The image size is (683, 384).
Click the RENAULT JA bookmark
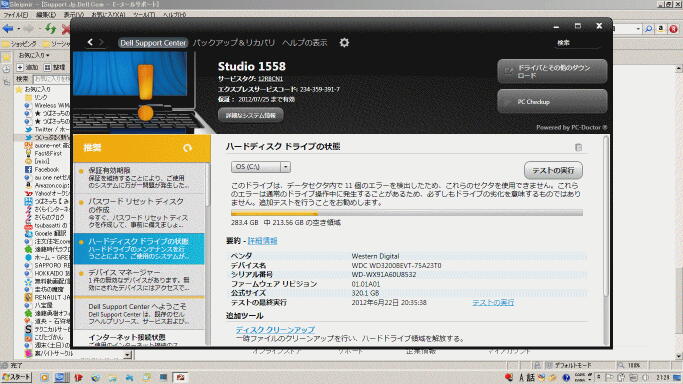tap(47, 297)
